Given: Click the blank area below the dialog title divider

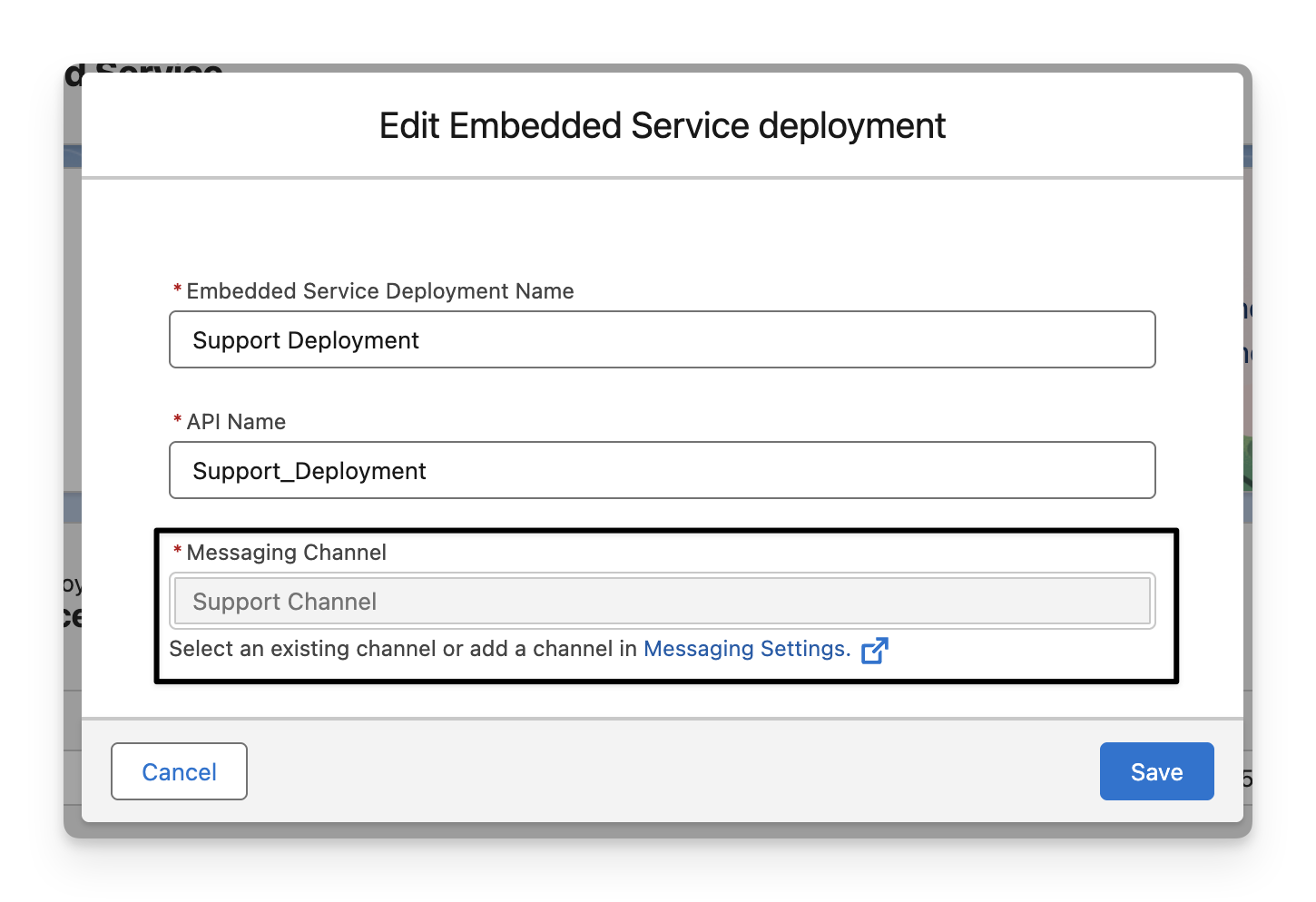Looking at the screenshot, I should [x=662, y=227].
